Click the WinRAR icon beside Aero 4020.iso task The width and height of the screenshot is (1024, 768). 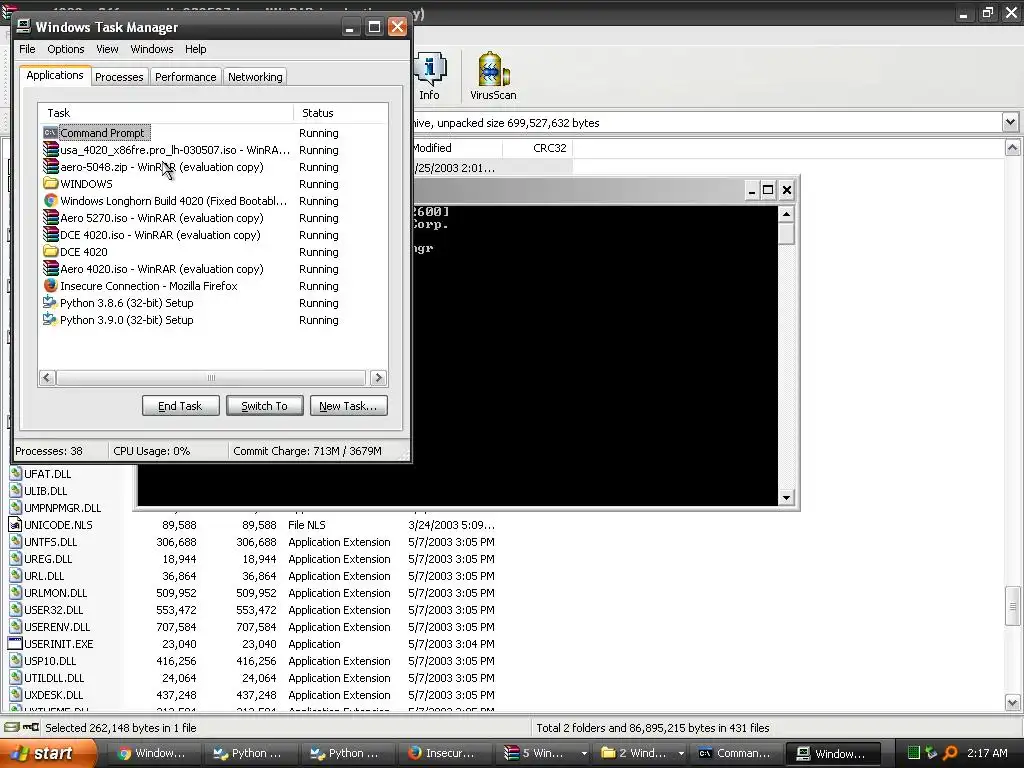(50, 268)
